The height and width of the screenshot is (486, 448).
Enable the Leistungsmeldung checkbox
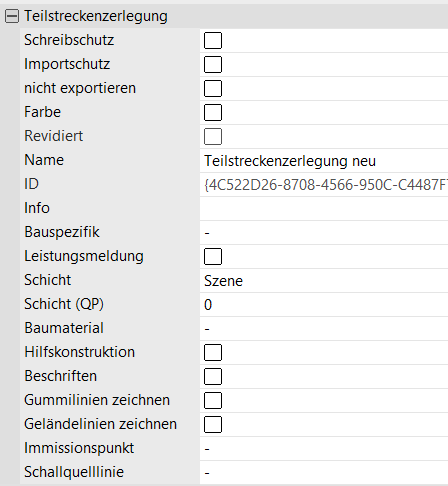tap(213, 256)
